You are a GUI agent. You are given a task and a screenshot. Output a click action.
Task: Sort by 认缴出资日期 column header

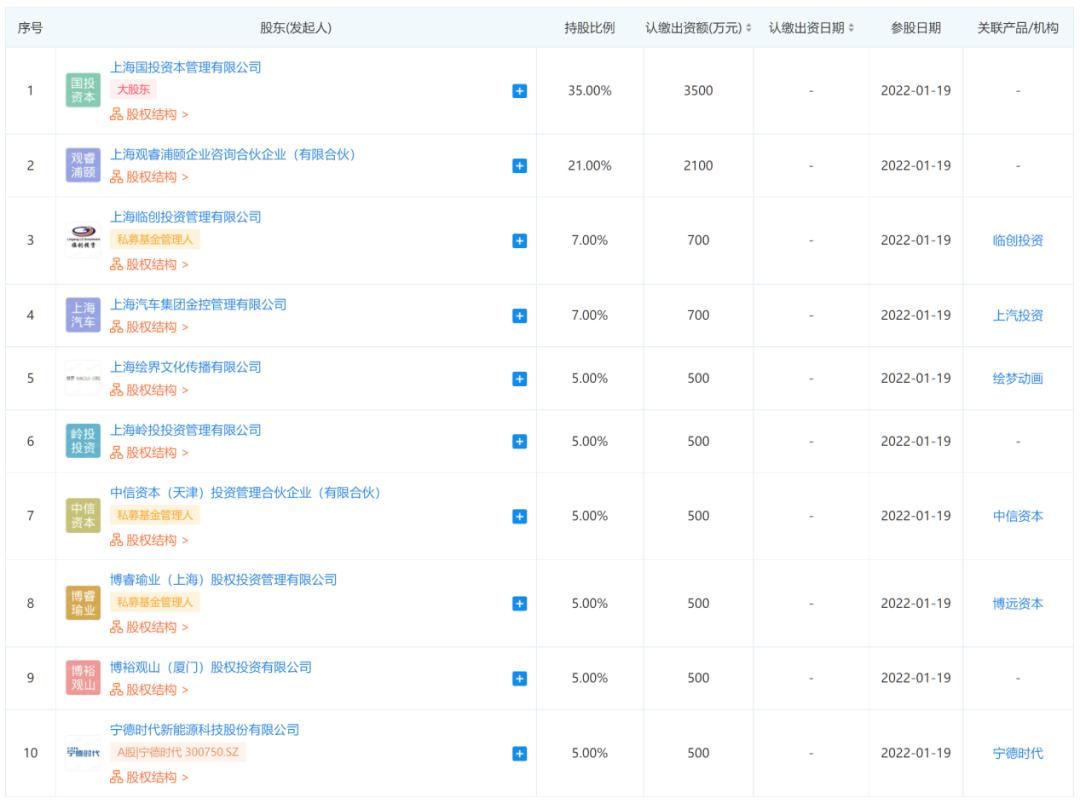point(811,28)
